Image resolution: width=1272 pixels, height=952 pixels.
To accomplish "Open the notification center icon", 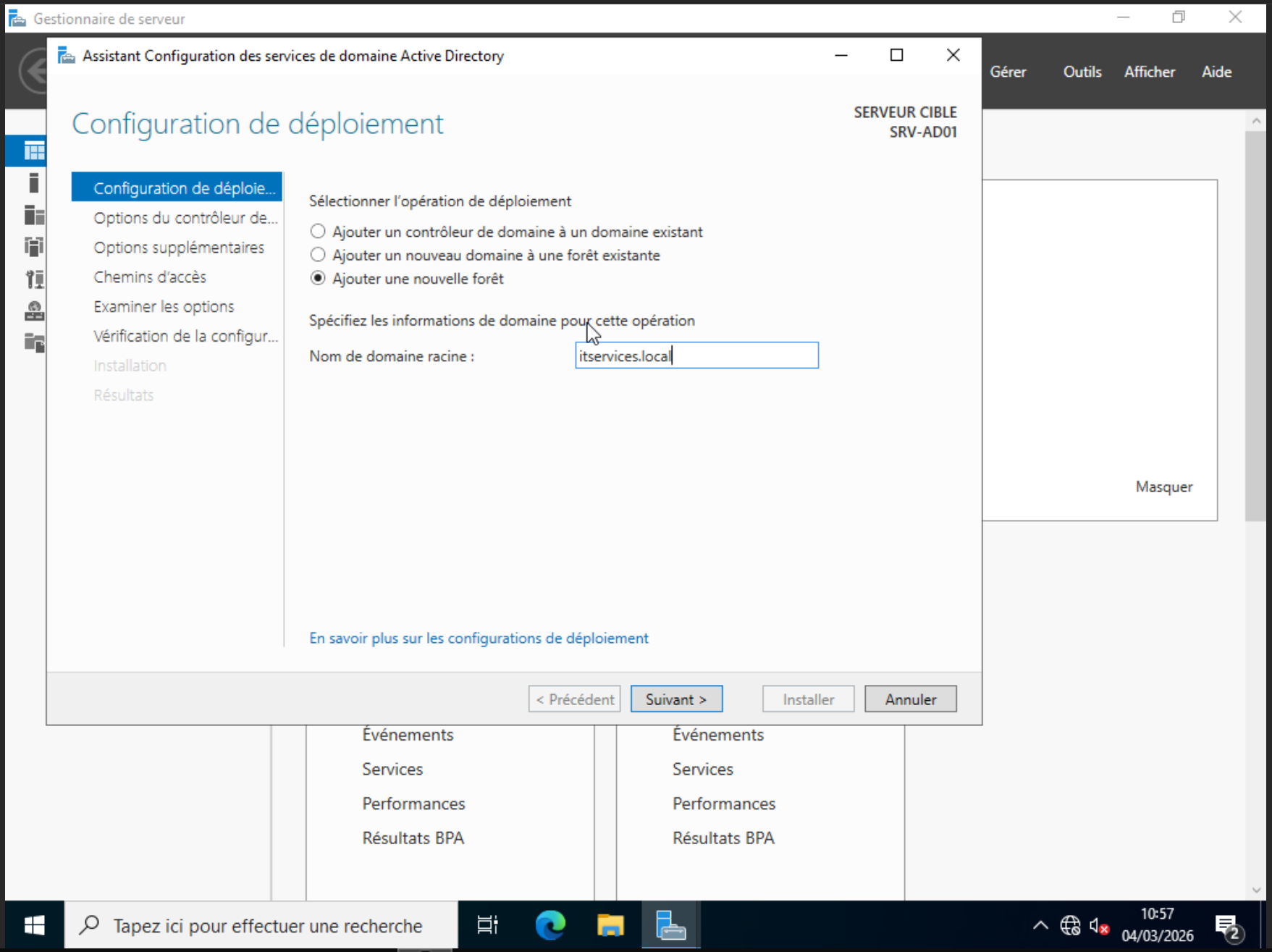I will [1227, 925].
